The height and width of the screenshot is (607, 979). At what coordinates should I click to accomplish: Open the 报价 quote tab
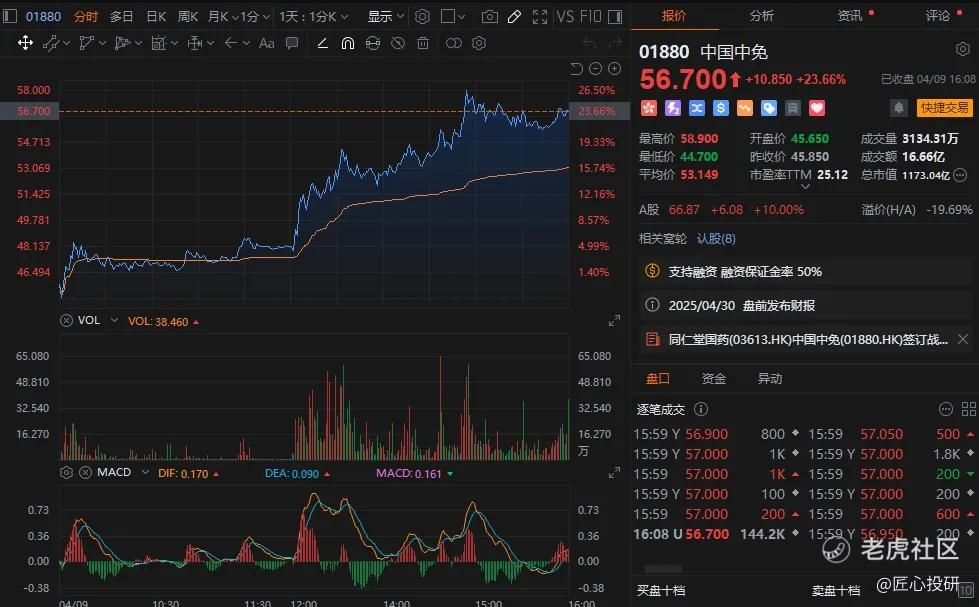[x=674, y=15]
